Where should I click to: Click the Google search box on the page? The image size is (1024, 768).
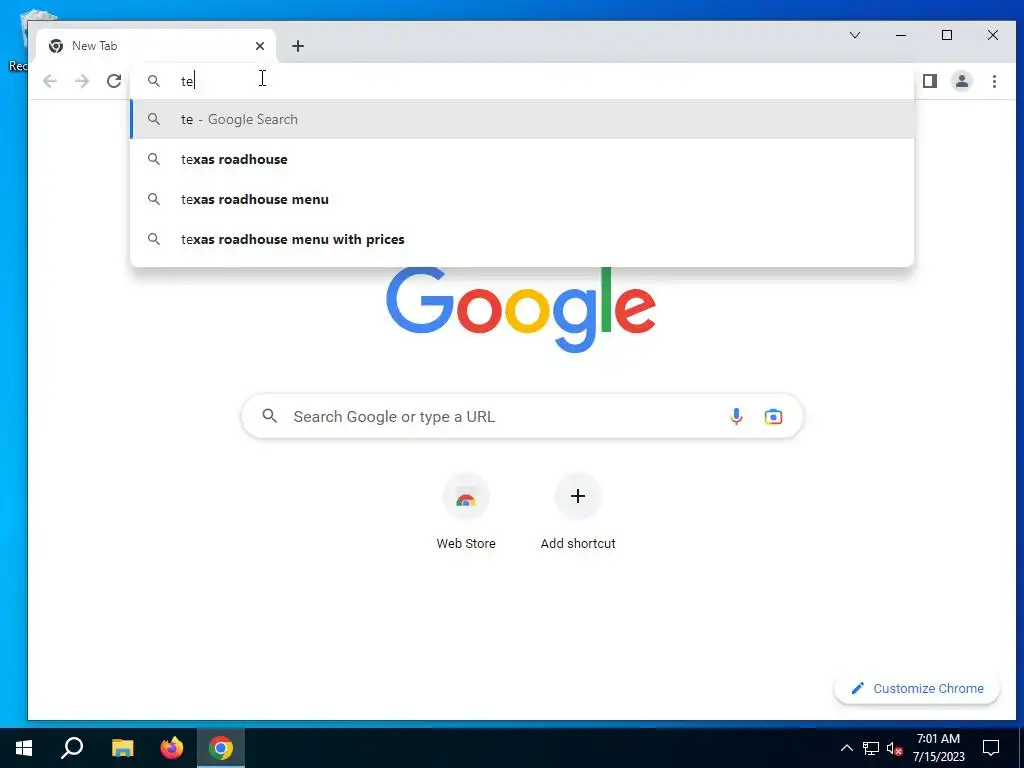(x=522, y=416)
